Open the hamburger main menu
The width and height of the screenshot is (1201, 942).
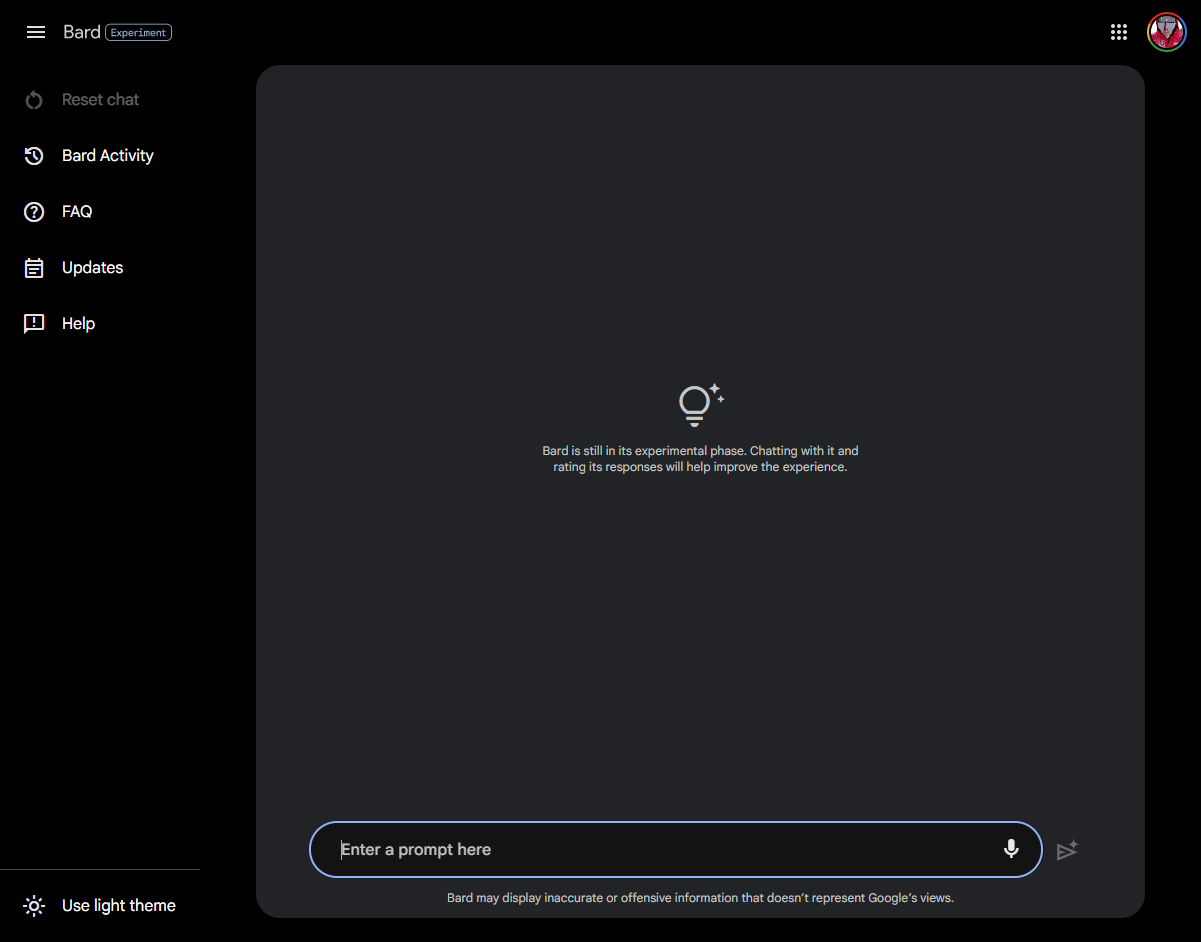(36, 32)
